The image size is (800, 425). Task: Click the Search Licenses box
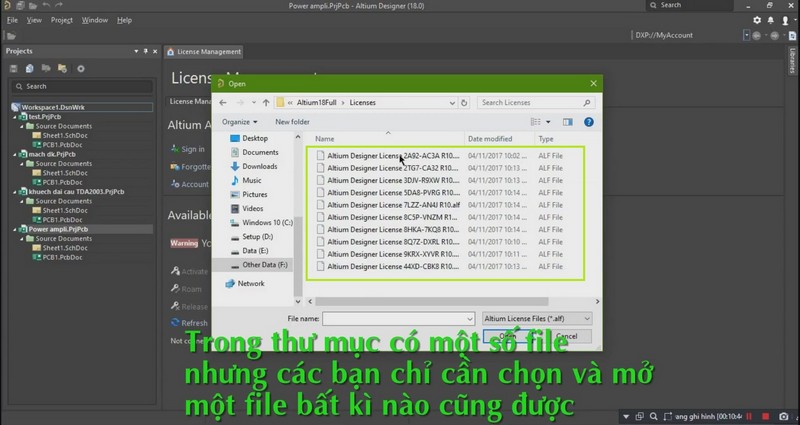click(x=530, y=102)
